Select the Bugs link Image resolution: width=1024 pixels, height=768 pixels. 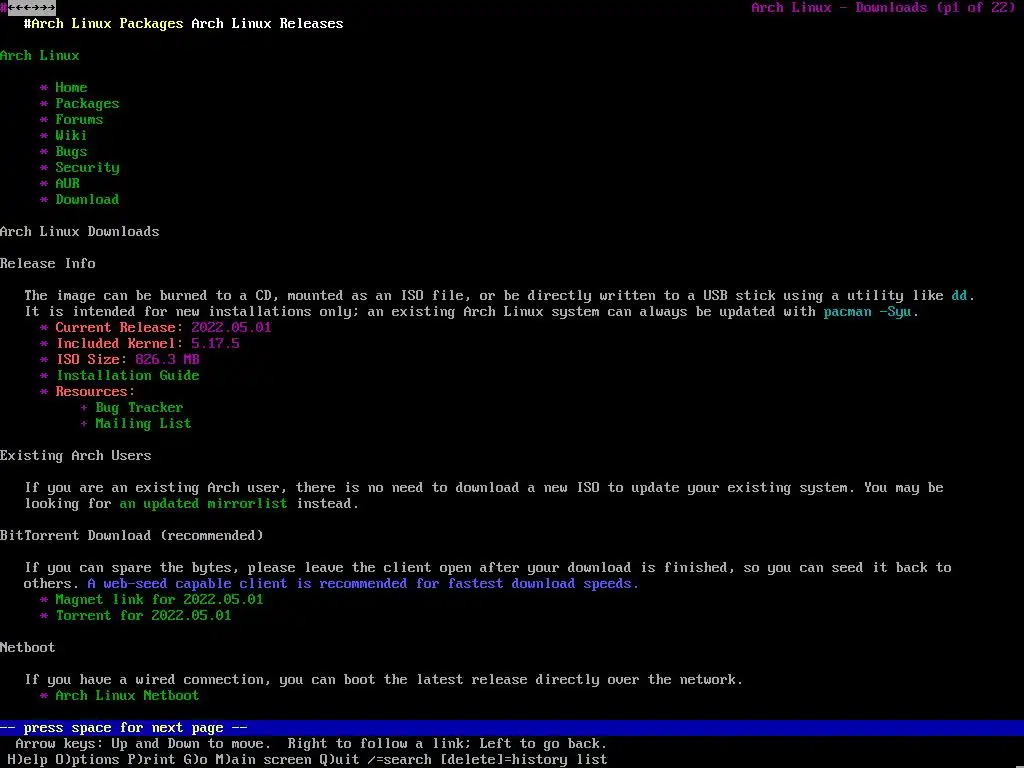coord(71,152)
